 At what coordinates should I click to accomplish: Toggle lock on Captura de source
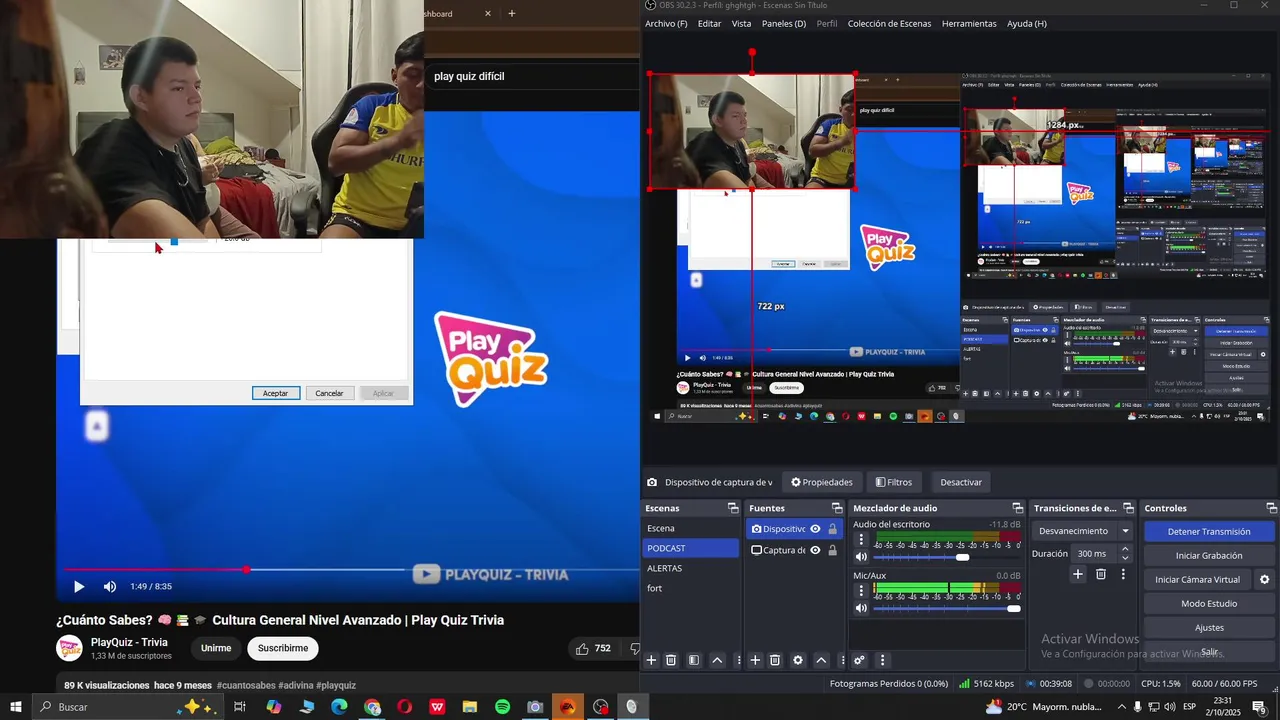[832, 550]
